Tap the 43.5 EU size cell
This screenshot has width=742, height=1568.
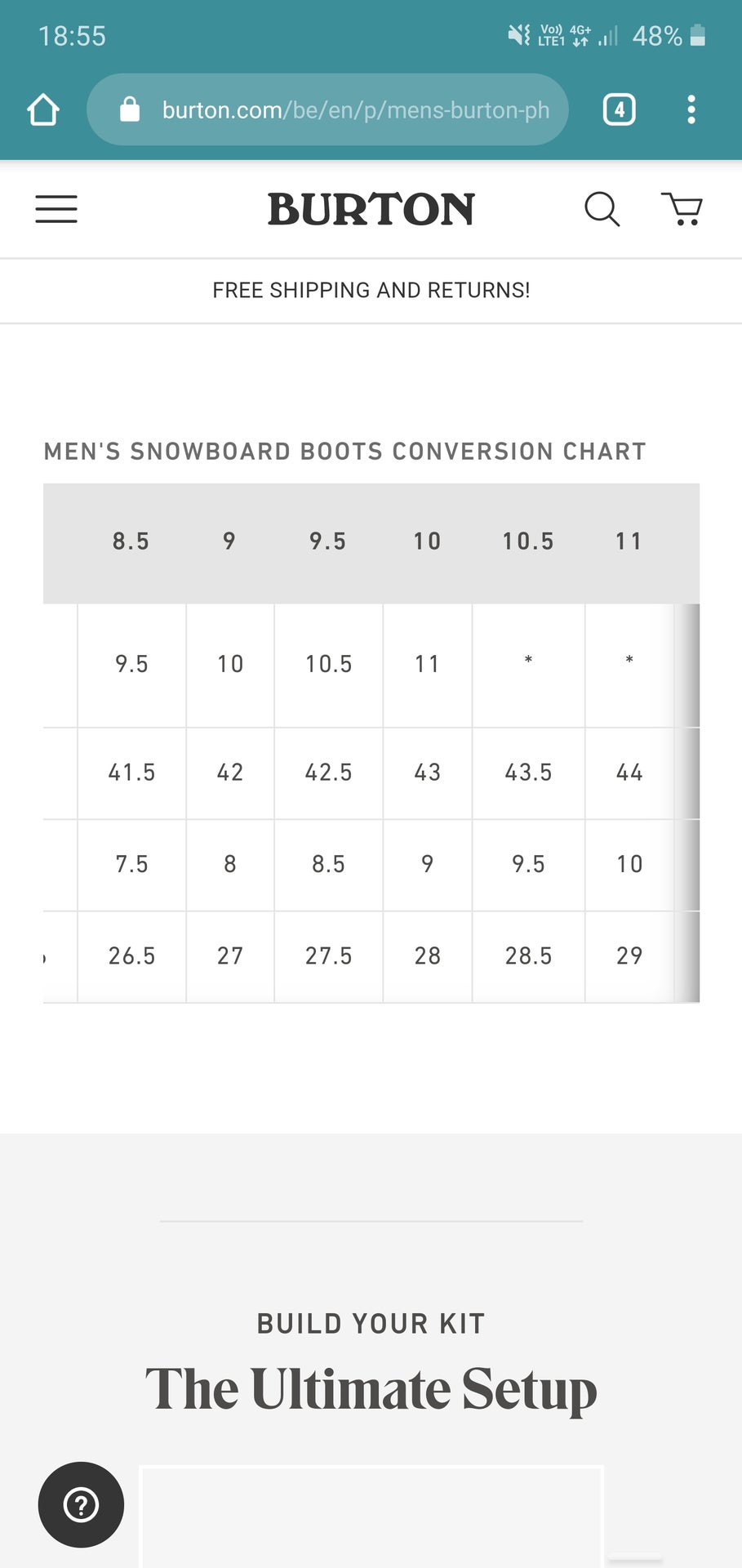(528, 773)
